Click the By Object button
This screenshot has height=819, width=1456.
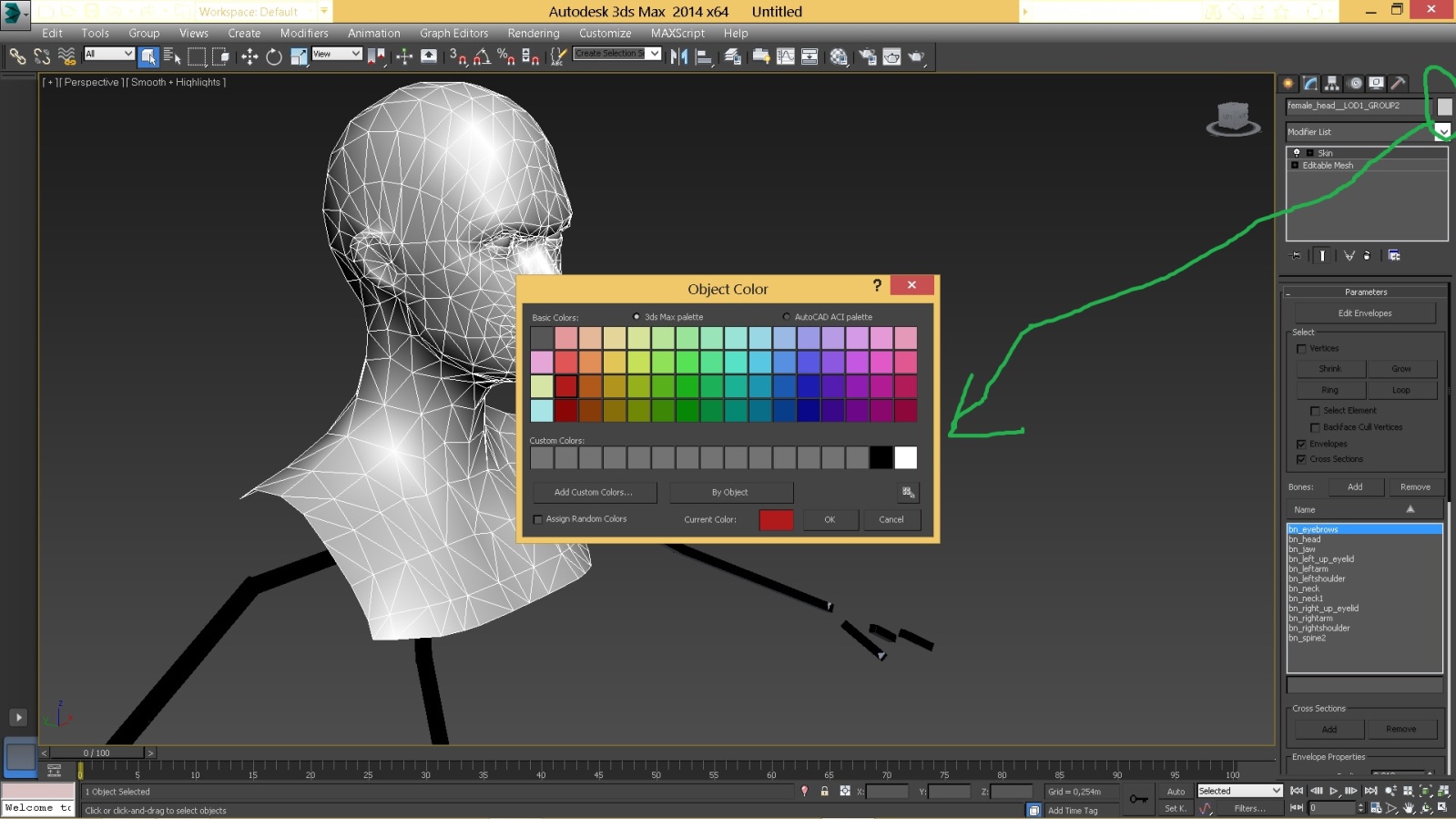(730, 493)
